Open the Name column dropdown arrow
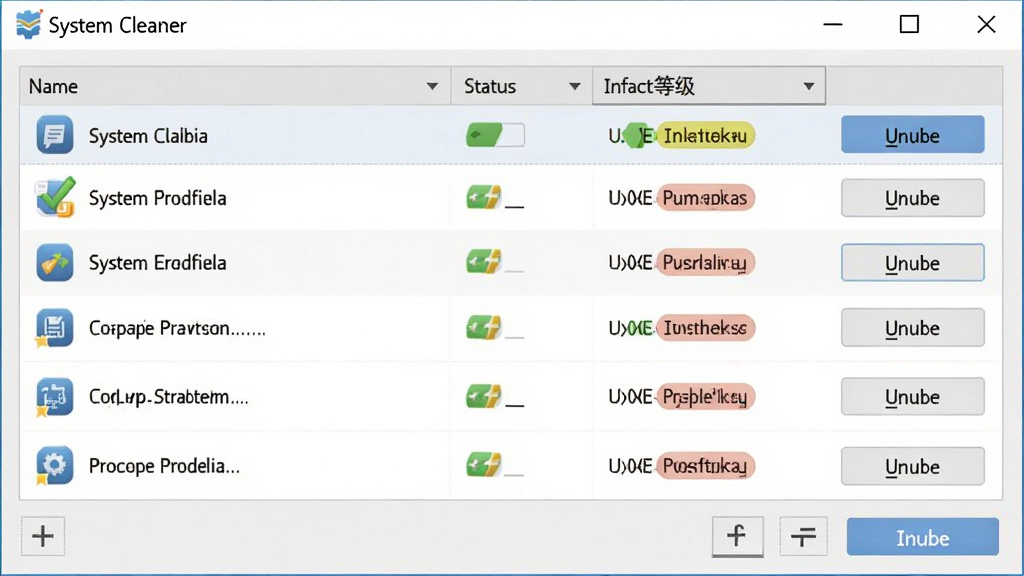This screenshot has width=1024, height=576. coord(432,86)
